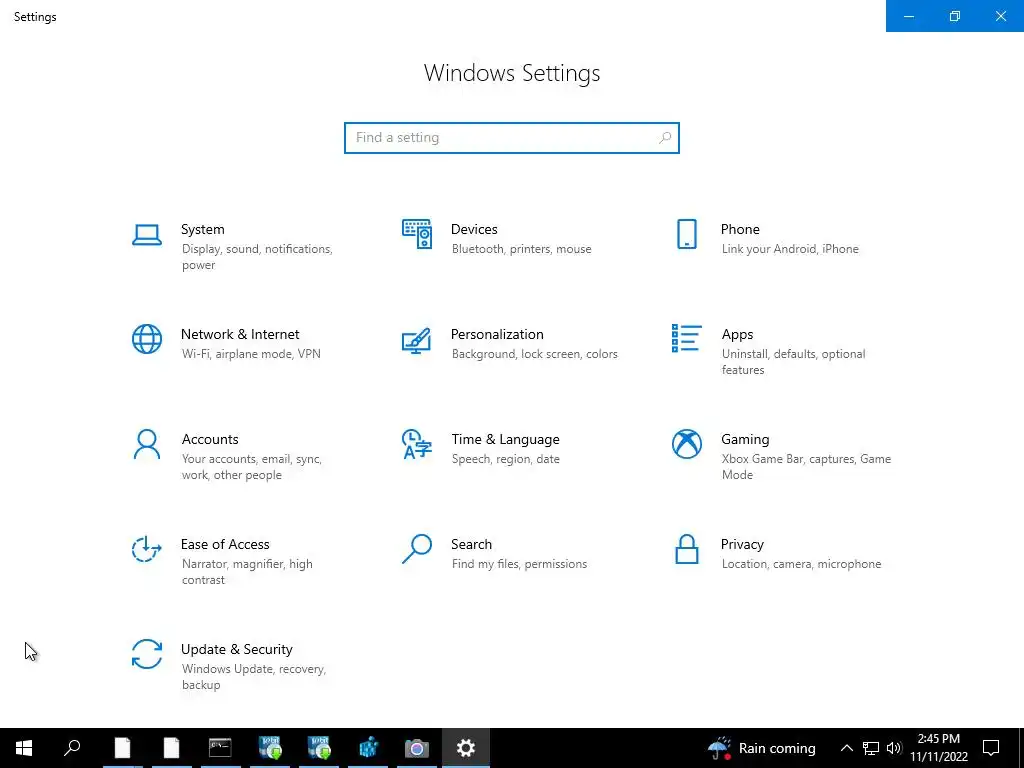This screenshot has width=1024, height=768.
Task: Select the Personalization paintbrush icon
Action: click(x=417, y=340)
